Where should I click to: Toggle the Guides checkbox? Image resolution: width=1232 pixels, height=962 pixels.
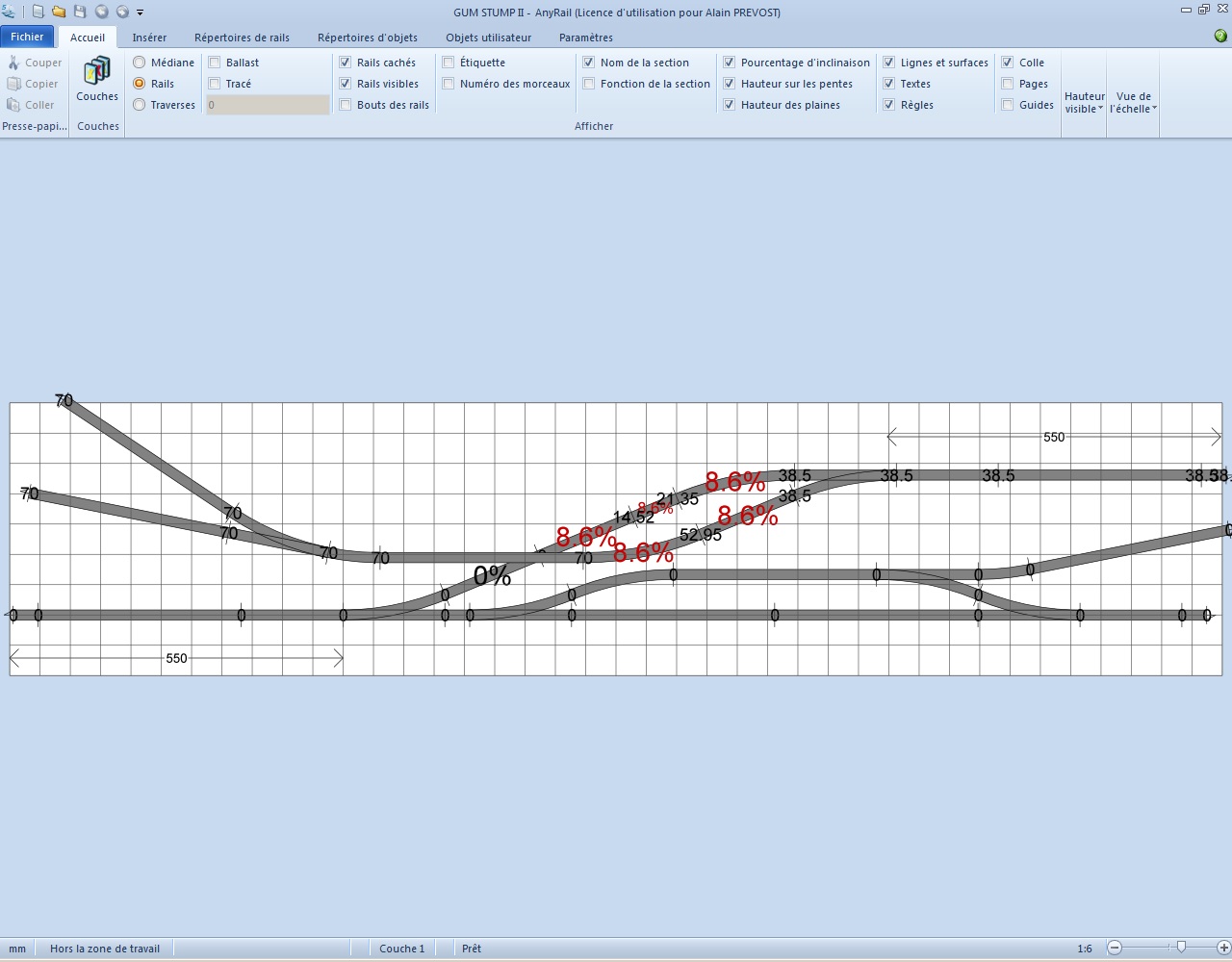[1008, 105]
